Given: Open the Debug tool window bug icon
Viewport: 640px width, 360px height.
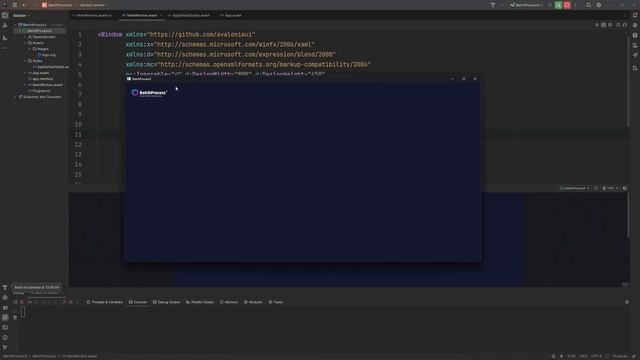Looking at the screenshot, I should click(5, 317).
